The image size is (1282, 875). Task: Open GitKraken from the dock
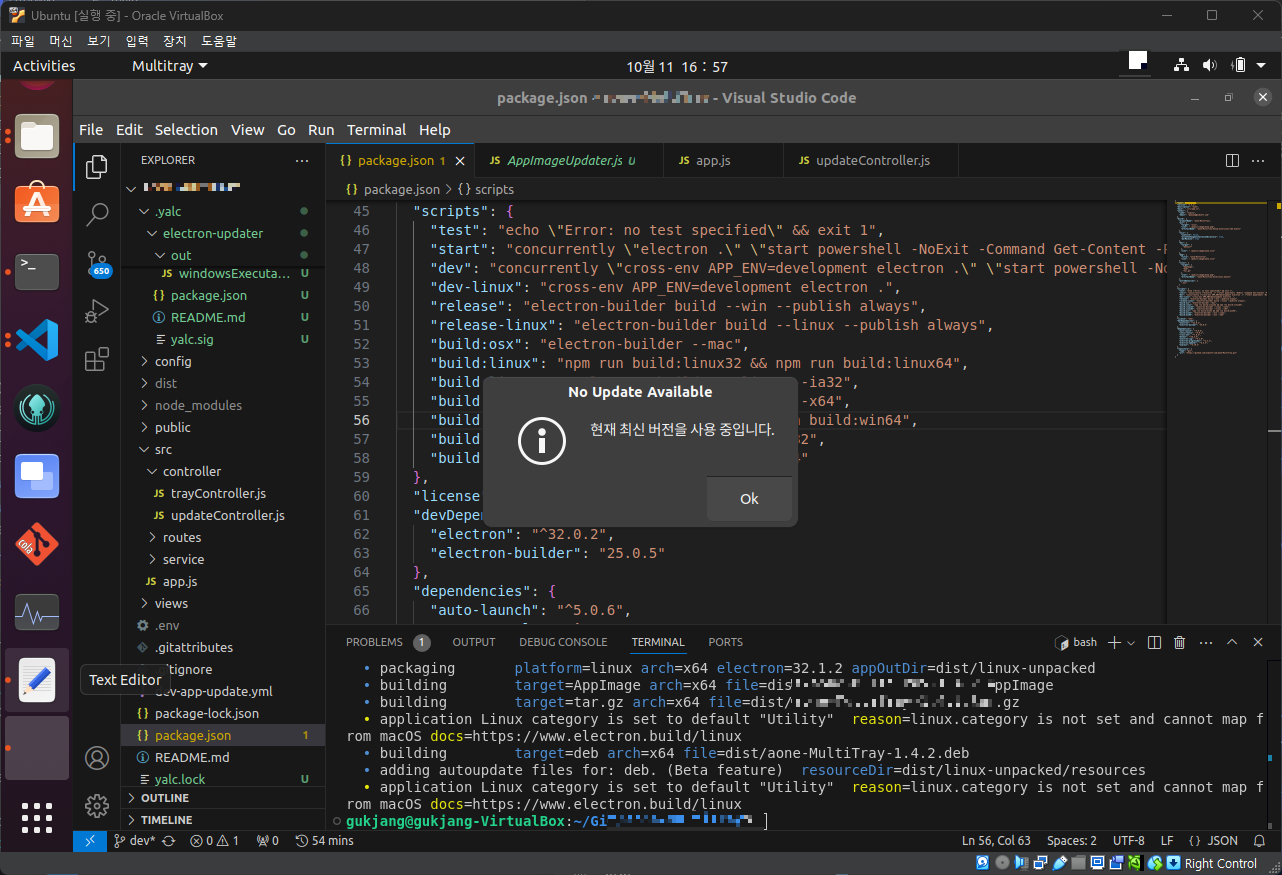pyautogui.click(x=37, y=408)
